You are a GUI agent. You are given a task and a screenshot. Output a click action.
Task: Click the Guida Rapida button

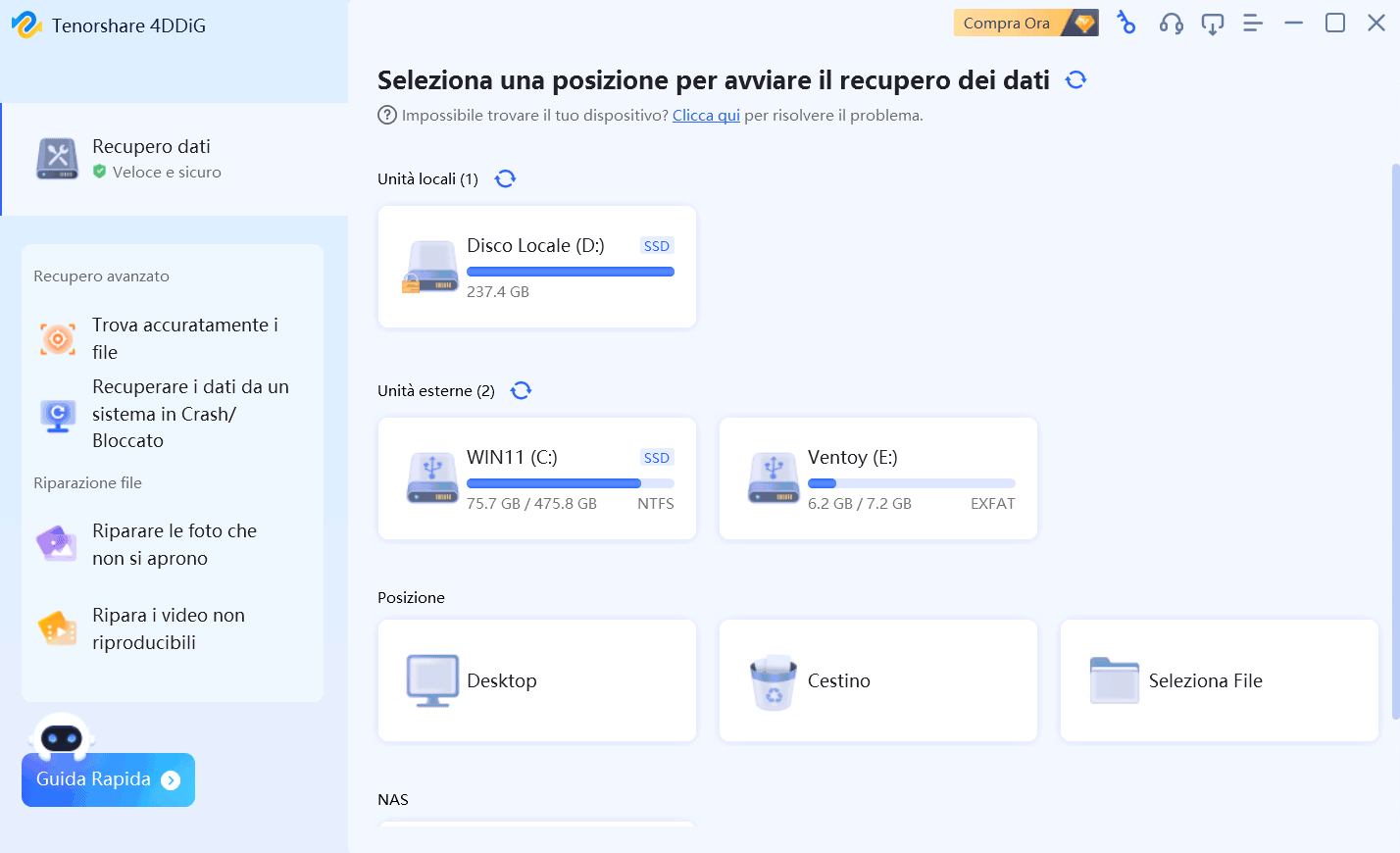click(108, 779)
